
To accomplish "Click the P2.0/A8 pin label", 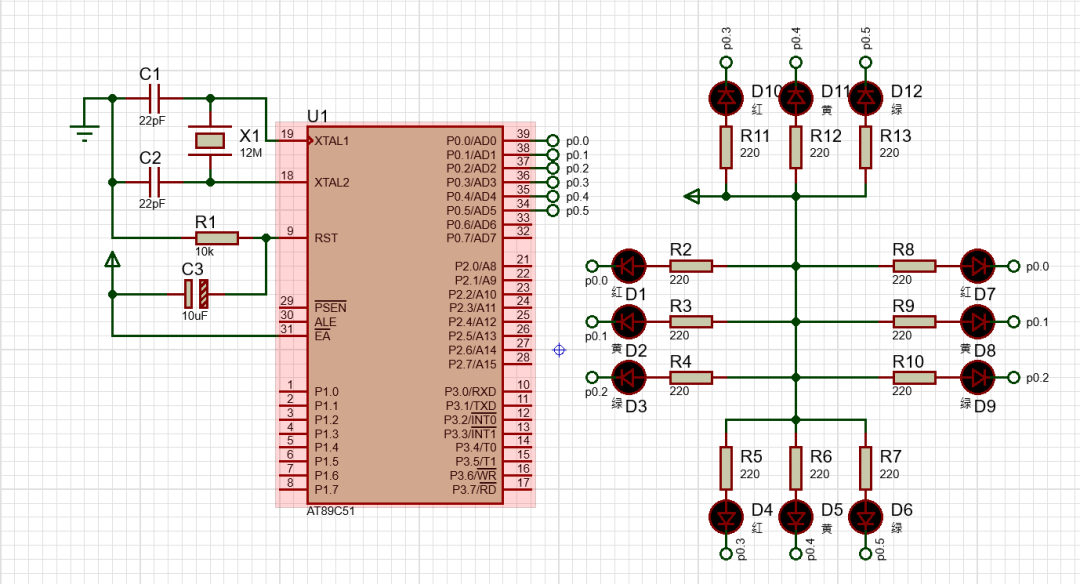I will 475,266.
